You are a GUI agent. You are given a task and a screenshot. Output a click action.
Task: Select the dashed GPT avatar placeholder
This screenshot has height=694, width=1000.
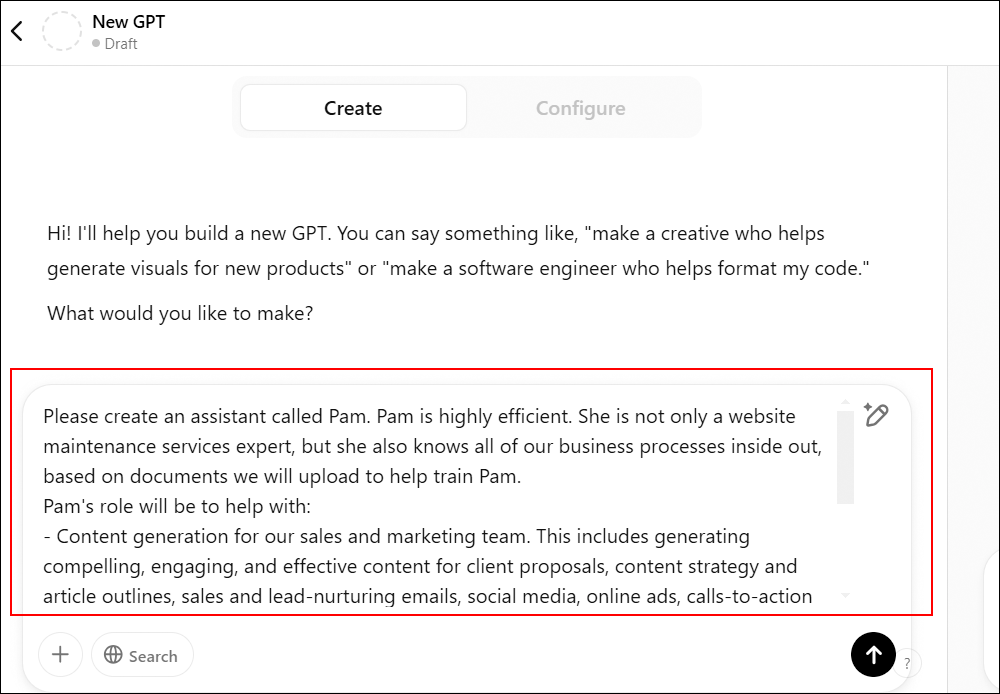click(62, 30)
